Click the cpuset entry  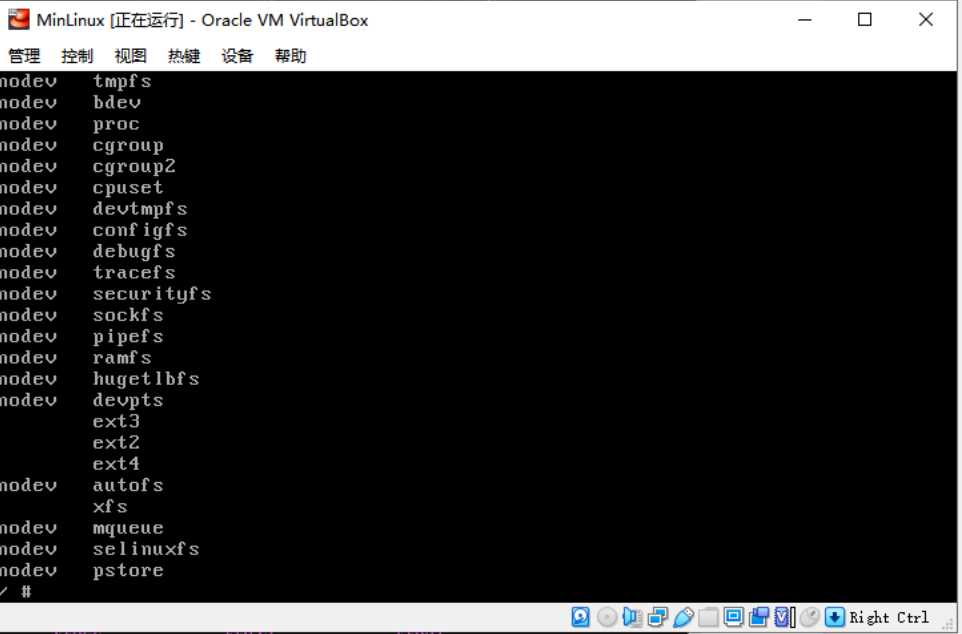[x=128, y=188]
